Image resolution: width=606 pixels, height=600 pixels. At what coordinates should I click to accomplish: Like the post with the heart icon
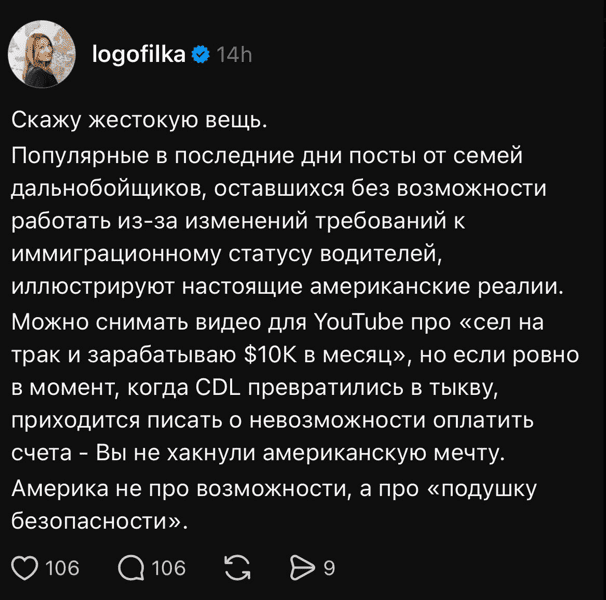(24, 568)
